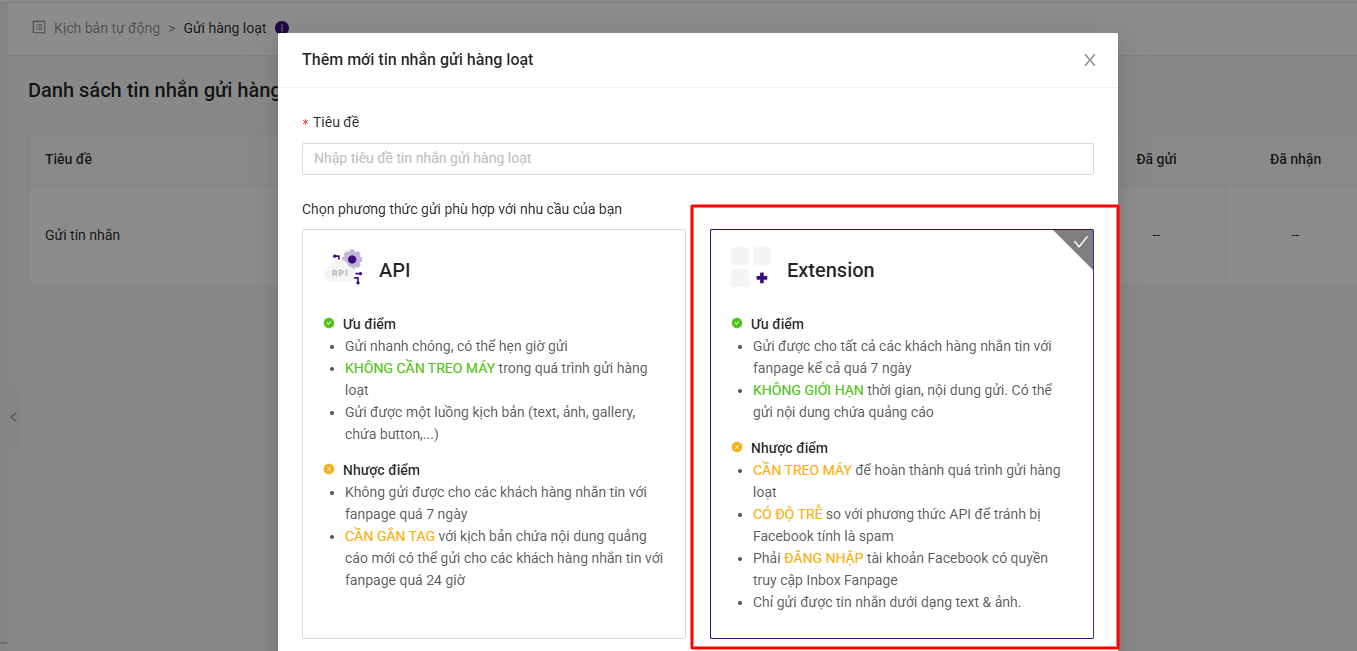Image resolution: width=1357 pixels, height=651 pixels.
Task: Click the Đã nhận column header
Action: pos(1294,159)
